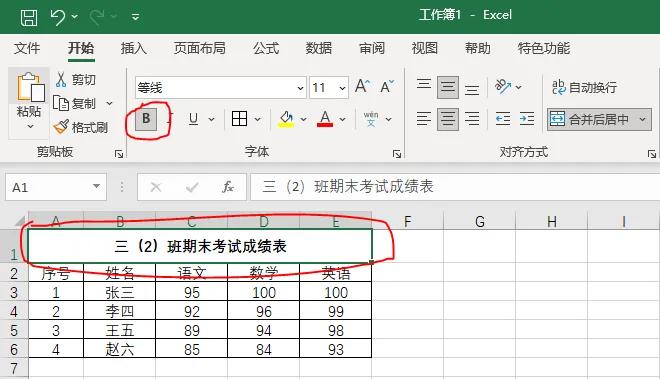Expand the borders dropdown arrow

(x=258, y=120)
